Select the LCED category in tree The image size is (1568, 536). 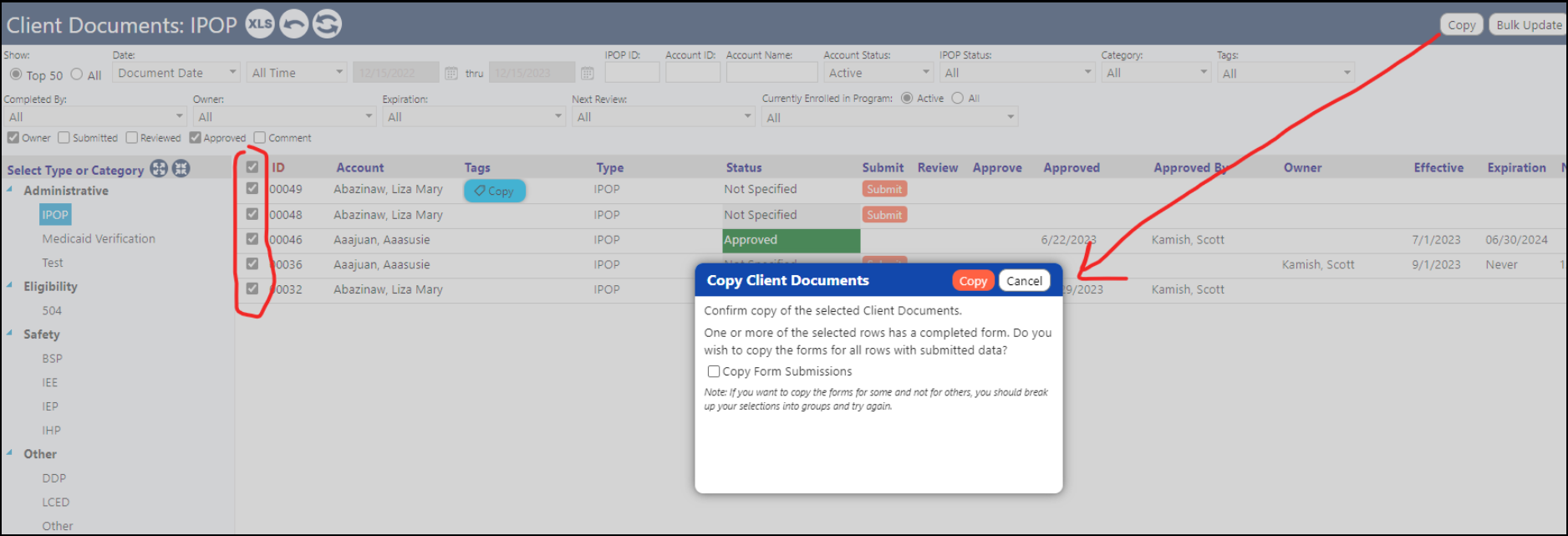[x=56, y=502]
